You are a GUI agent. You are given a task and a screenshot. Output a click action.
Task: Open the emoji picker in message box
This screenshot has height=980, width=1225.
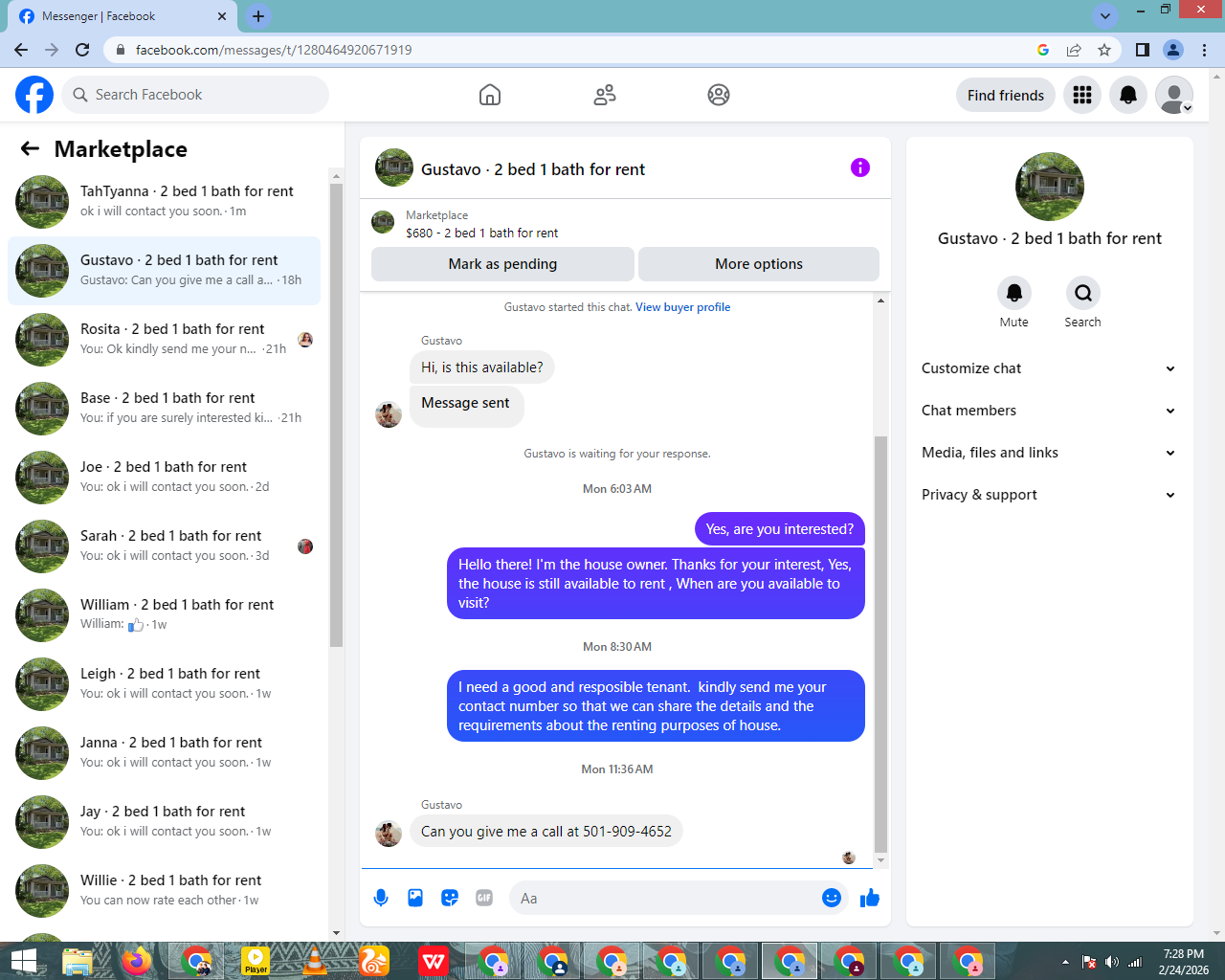point(832,898)
